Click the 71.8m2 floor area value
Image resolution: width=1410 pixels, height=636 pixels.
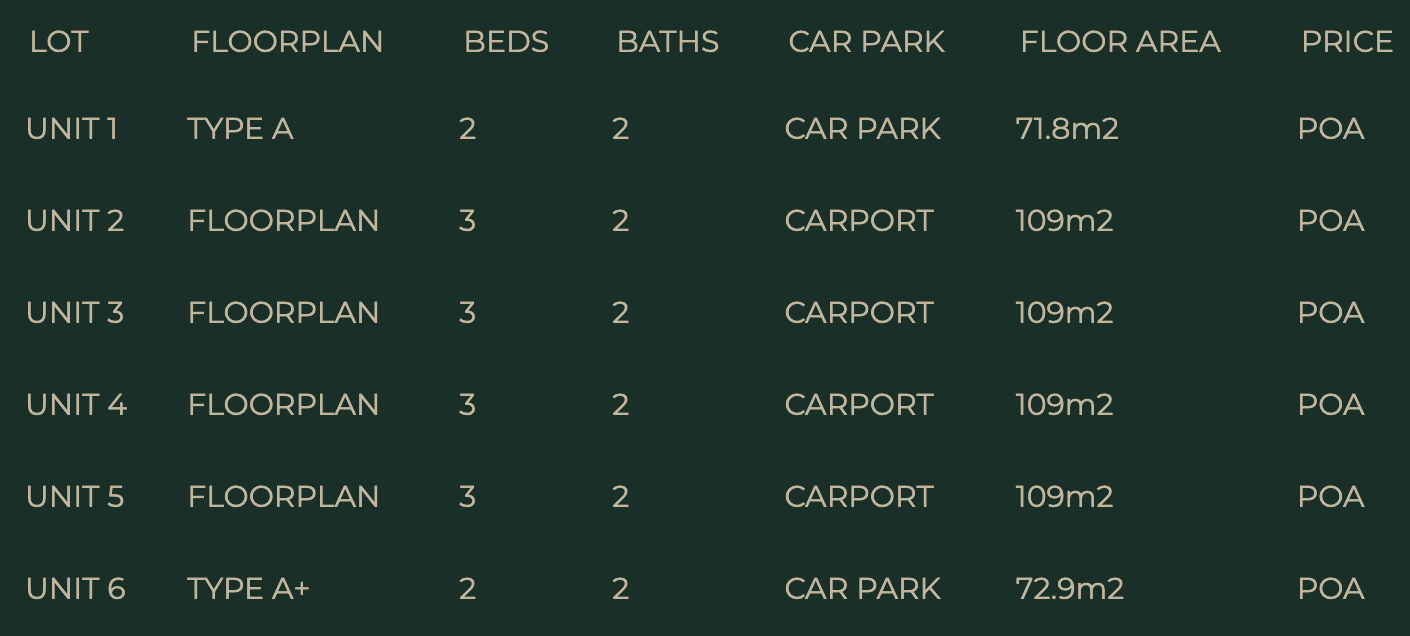point(1066,129)
